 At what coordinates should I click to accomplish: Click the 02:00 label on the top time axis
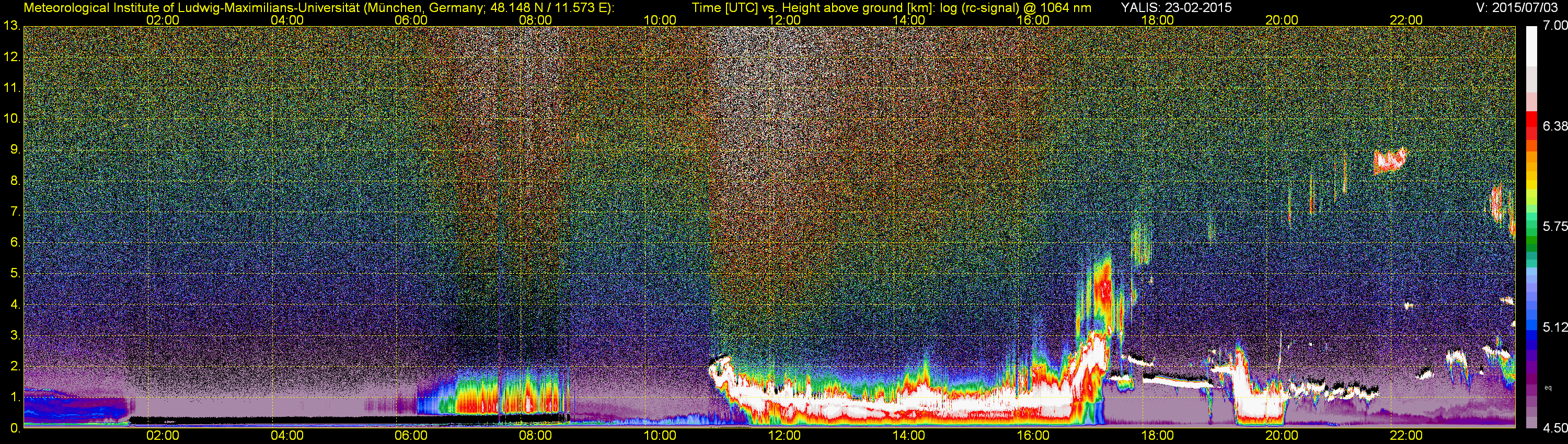tap(163, 20)
